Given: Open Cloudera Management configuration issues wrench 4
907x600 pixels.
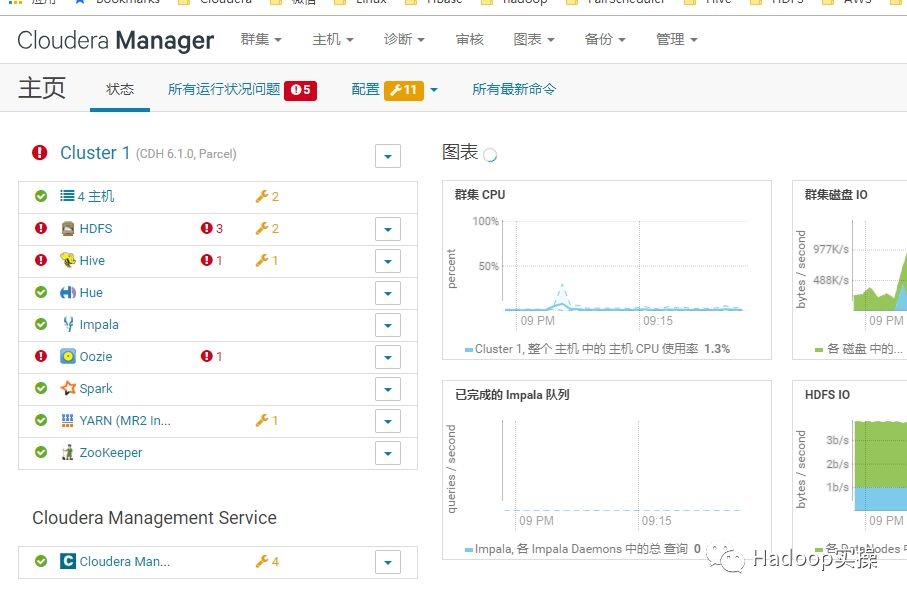Looking at the screenshot, I should click(x=267, y=561).
